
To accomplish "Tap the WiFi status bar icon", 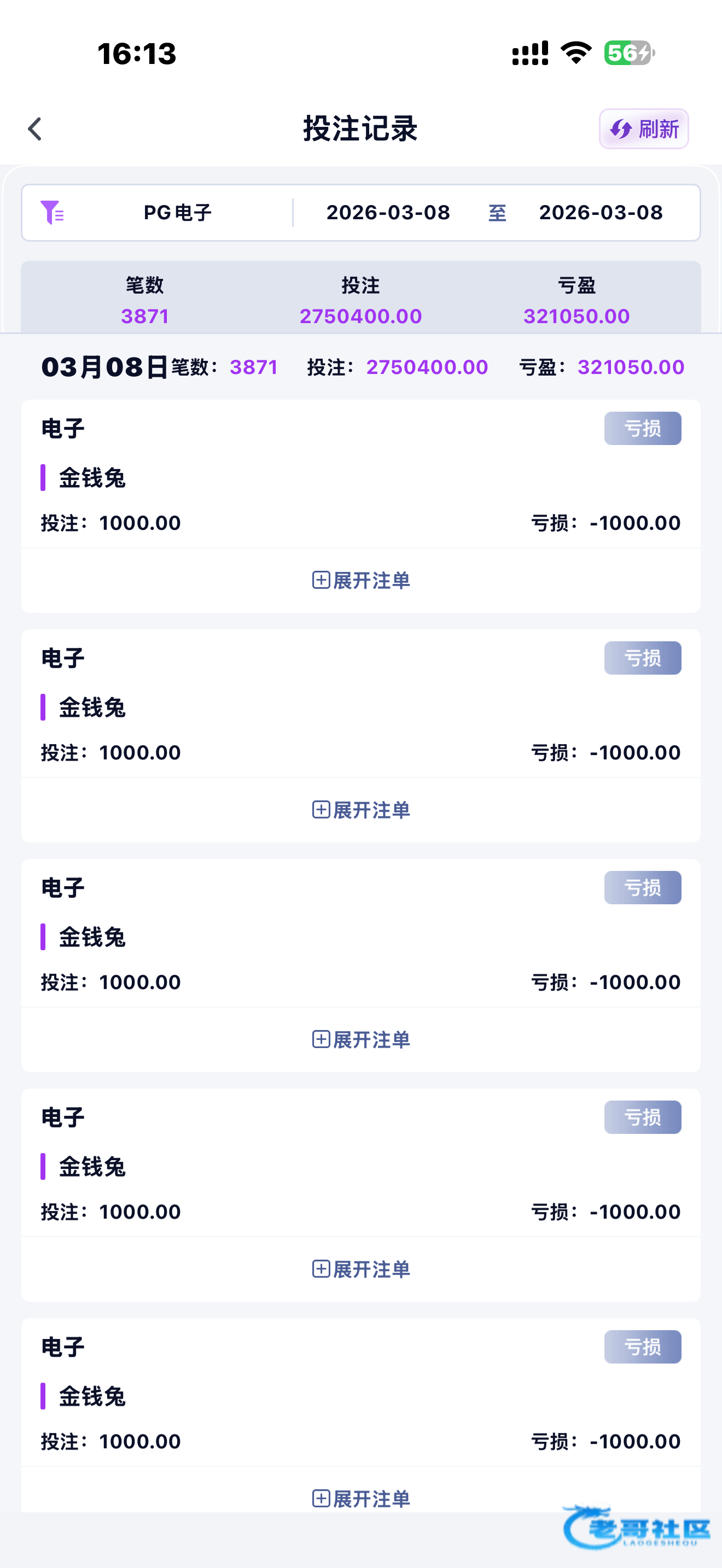I will [x=576, y=53].
